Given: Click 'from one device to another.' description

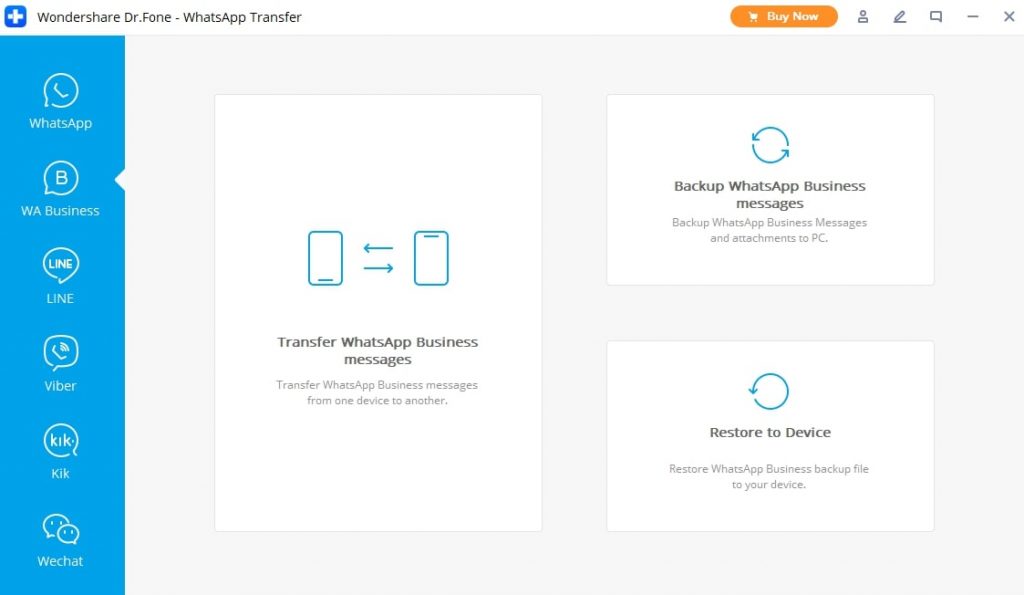Looking at the screenshot, I should click(x=377, y=401).
